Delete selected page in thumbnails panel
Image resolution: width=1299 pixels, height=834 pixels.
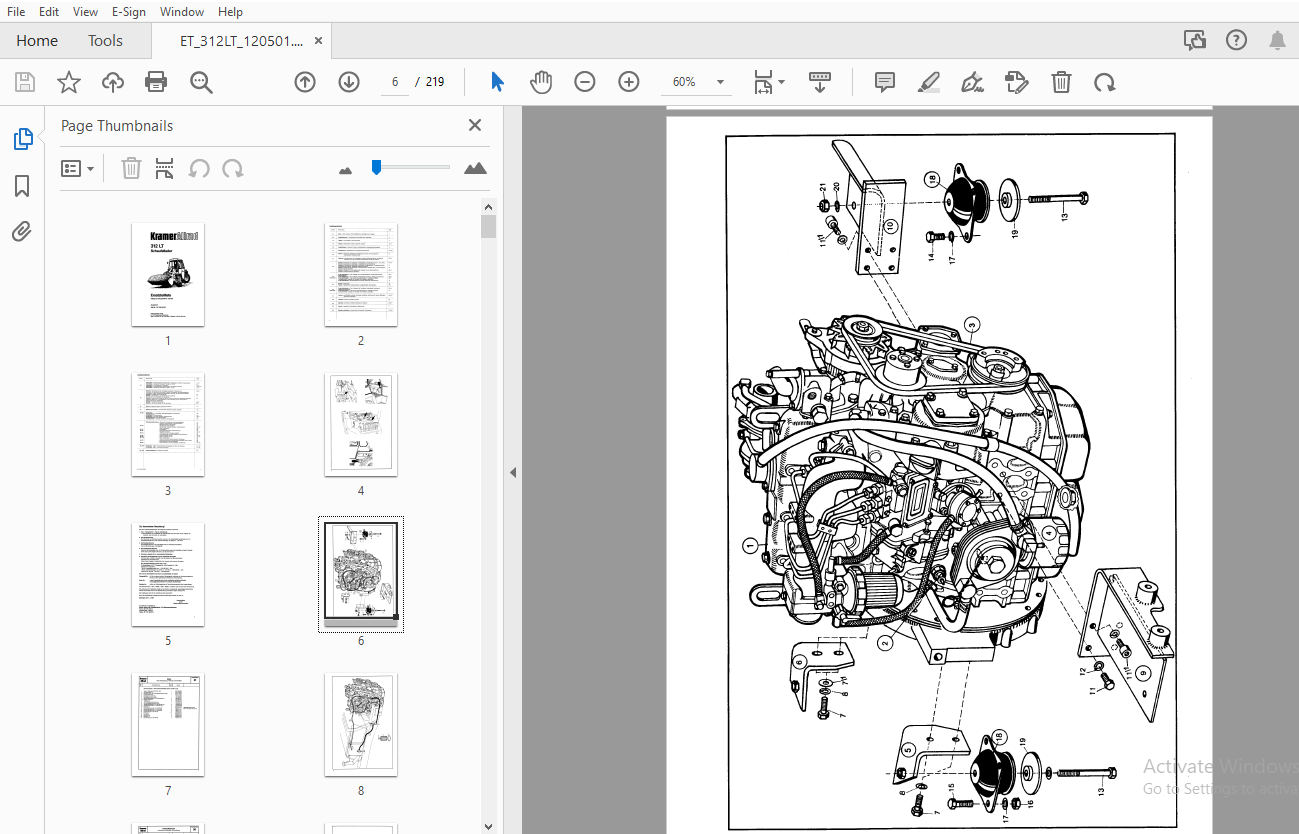(x=131, y=168)
